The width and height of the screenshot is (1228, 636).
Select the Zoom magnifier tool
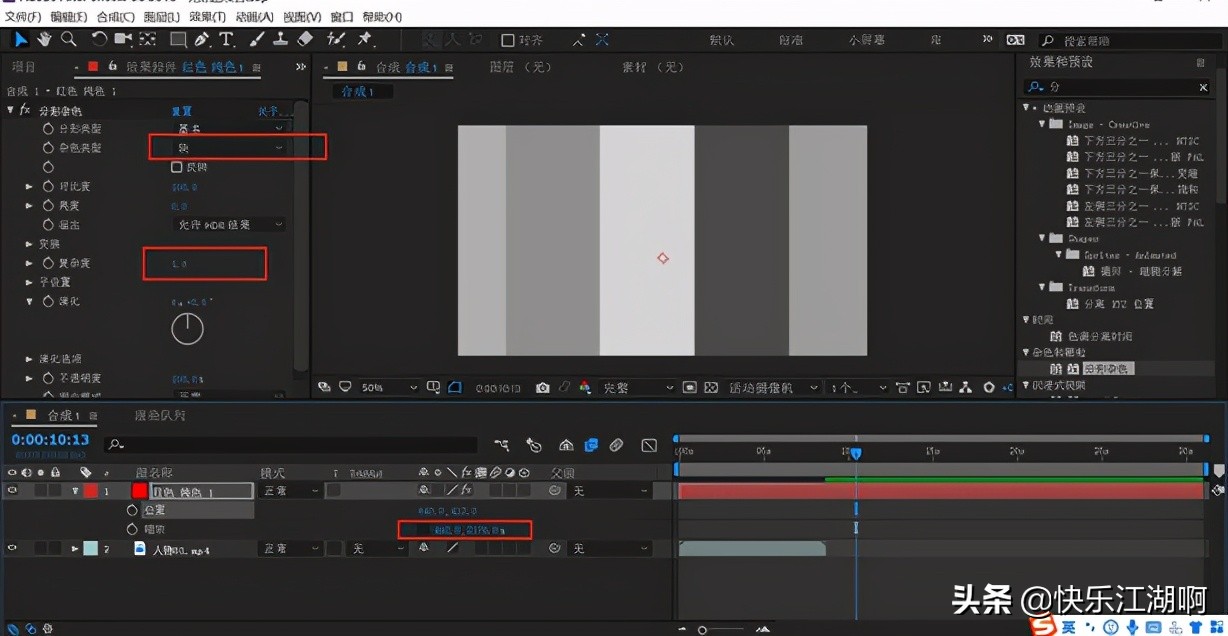tap(69, 39)
